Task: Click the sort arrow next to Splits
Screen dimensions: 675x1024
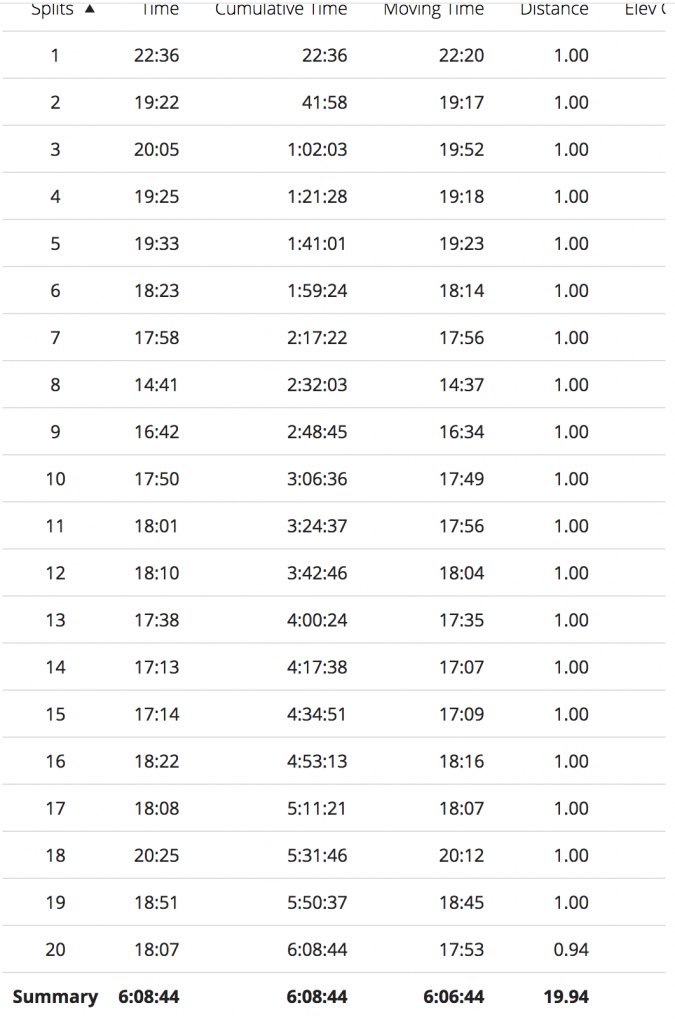Action: (x=90, y=8)
